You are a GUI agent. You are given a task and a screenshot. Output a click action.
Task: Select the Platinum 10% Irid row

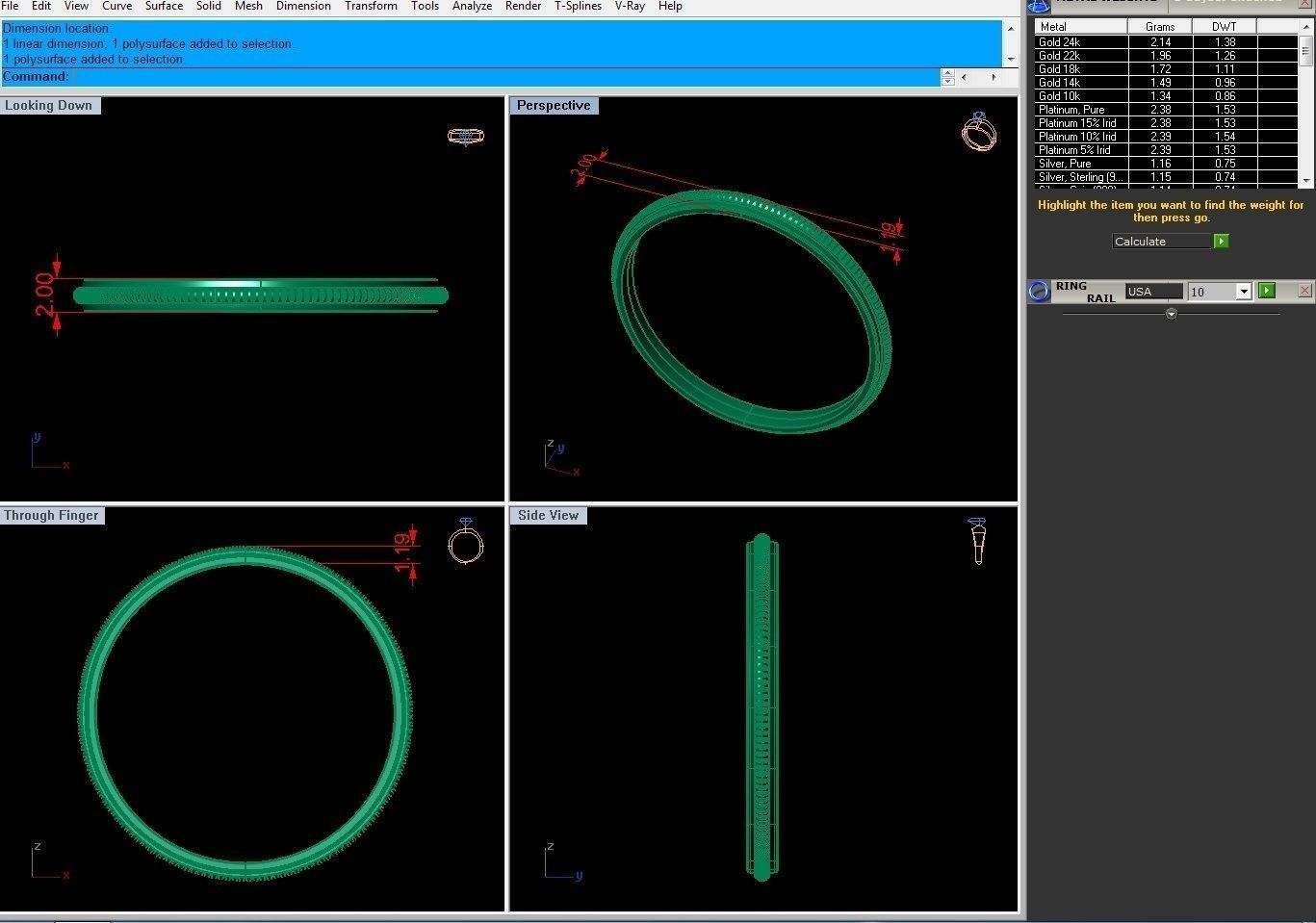(1167, 137)
